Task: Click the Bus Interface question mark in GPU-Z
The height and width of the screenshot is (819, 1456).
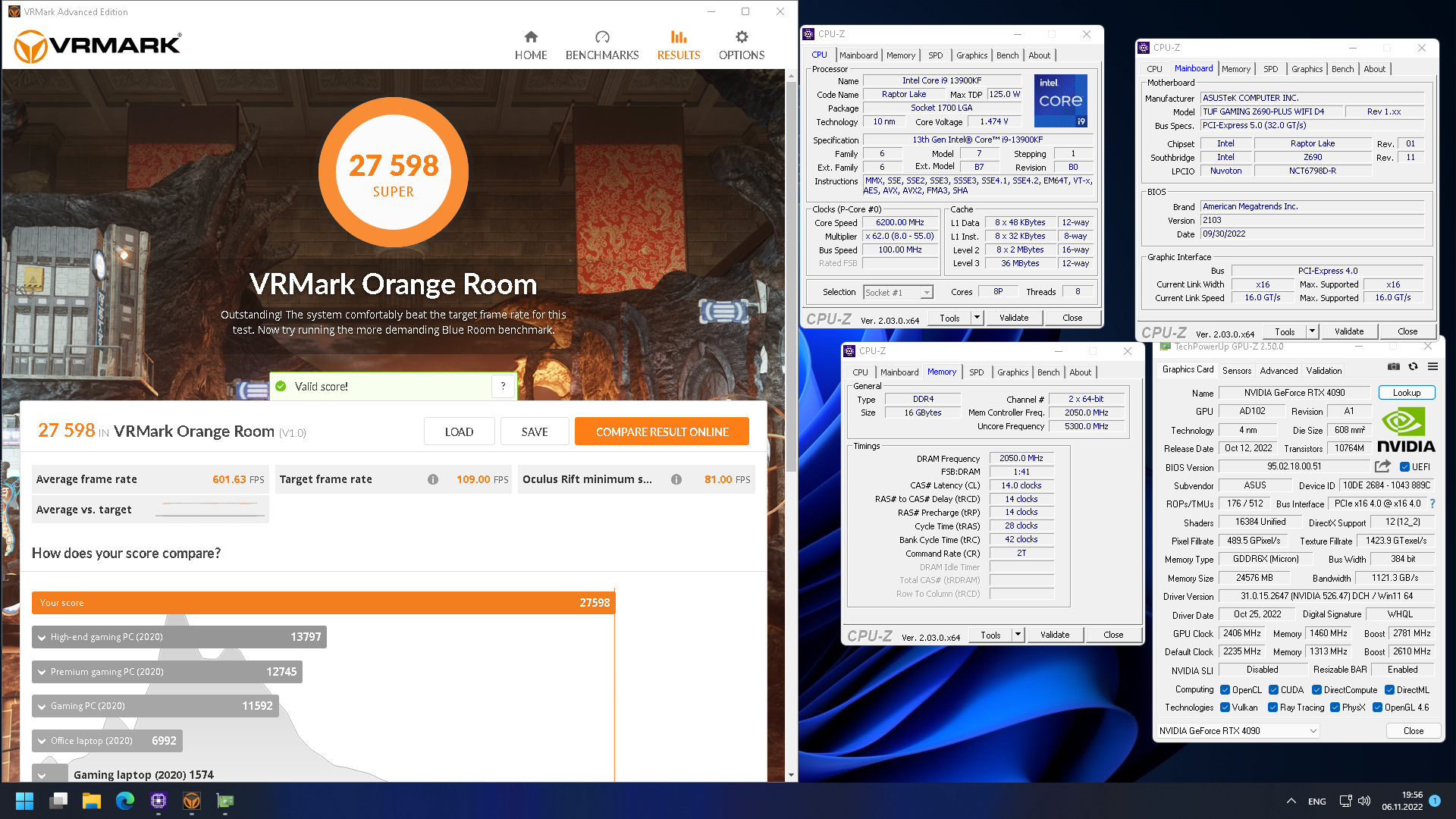Action: click(x=1432, y=504)
